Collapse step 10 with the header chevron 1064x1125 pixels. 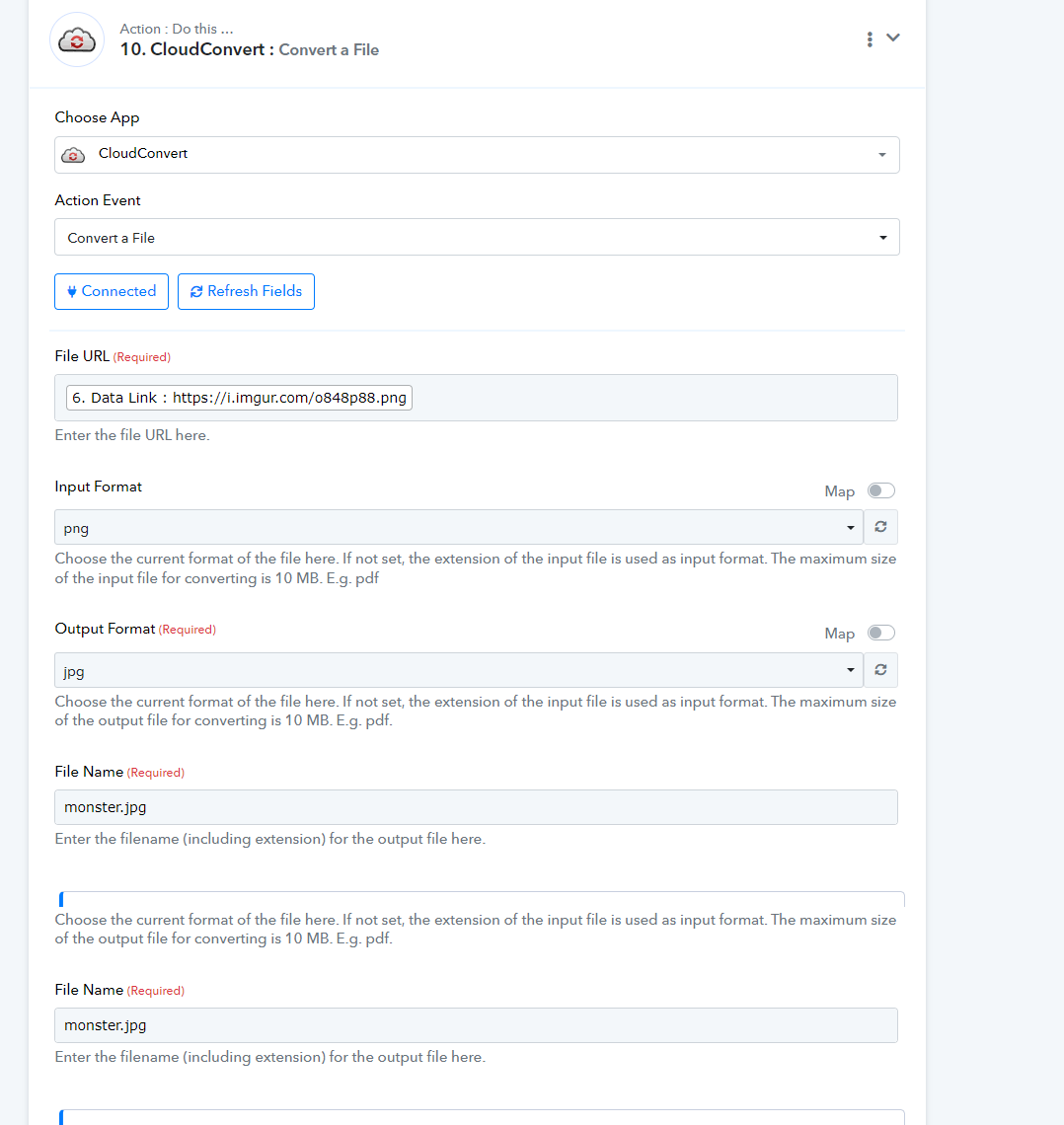click(x=893, y=37)
